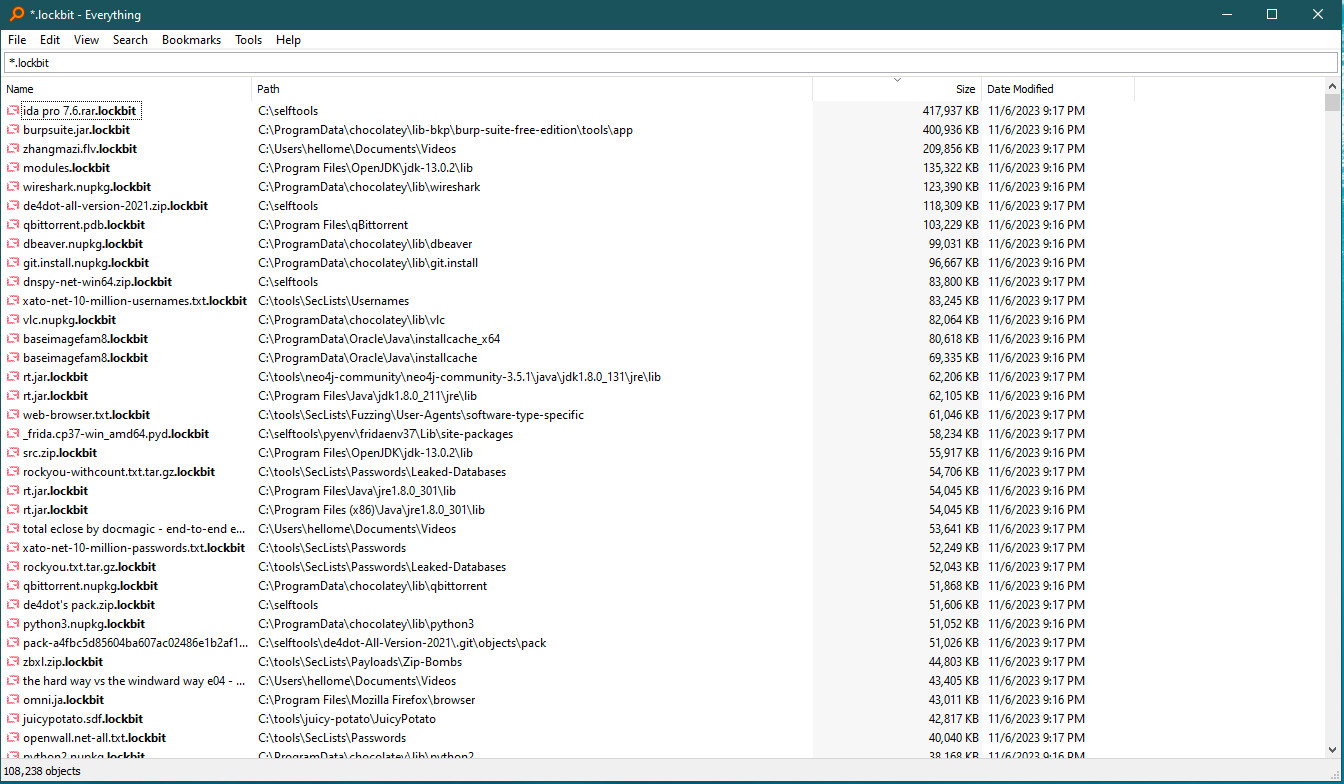Screen dimensions: 1344x784
Task: Click the file icon of rockyou-withcount.txt.tar.gz.lockbit
Action: tap(13, 472)
